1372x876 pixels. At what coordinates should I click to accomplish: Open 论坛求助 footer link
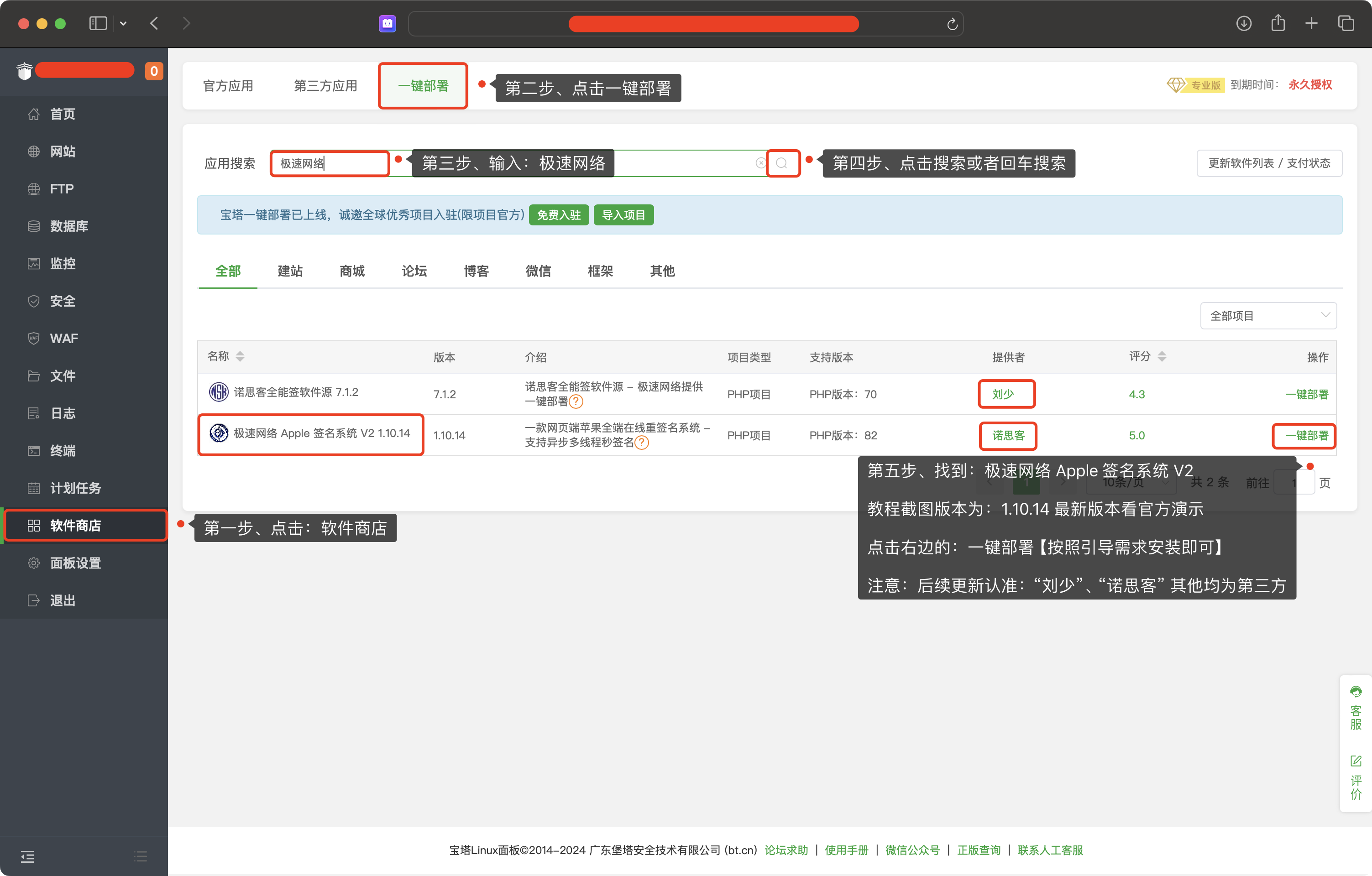pyautogui.click(x=786, y=850)
